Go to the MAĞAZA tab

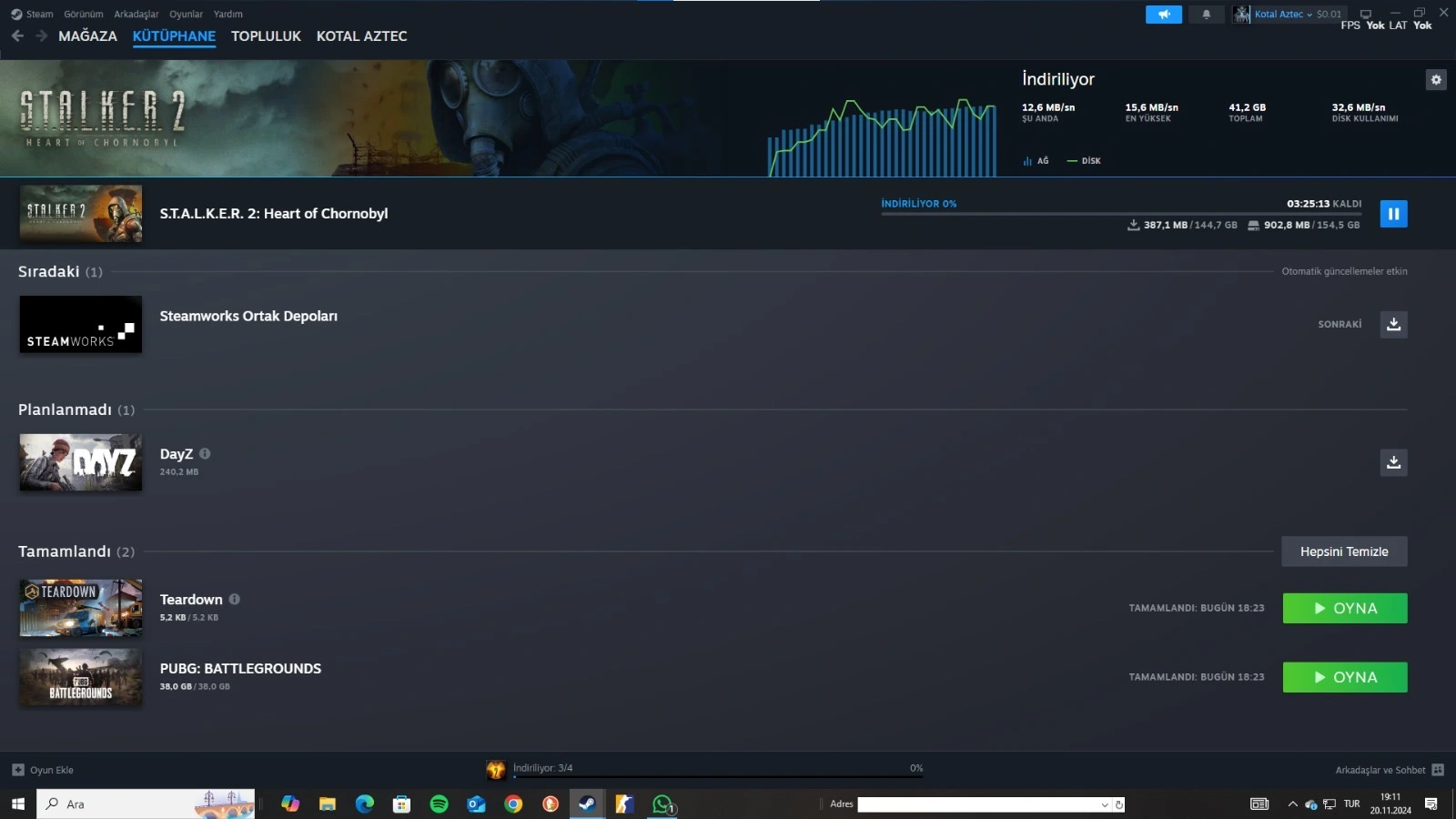click(87, 36)
